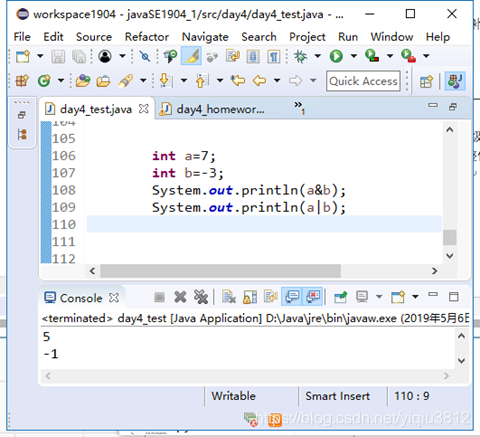Screen dimensions: 480x437
Task: Select the Console view tab
Action: point(81,298)
